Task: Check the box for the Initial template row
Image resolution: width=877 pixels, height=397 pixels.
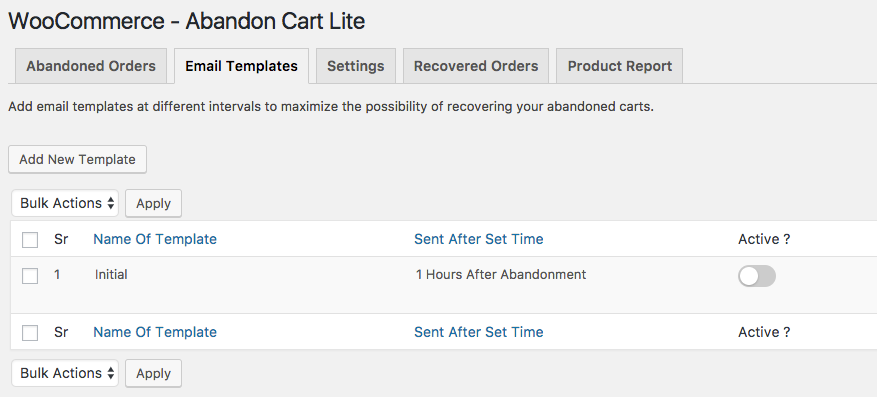Action: (30, 276)
